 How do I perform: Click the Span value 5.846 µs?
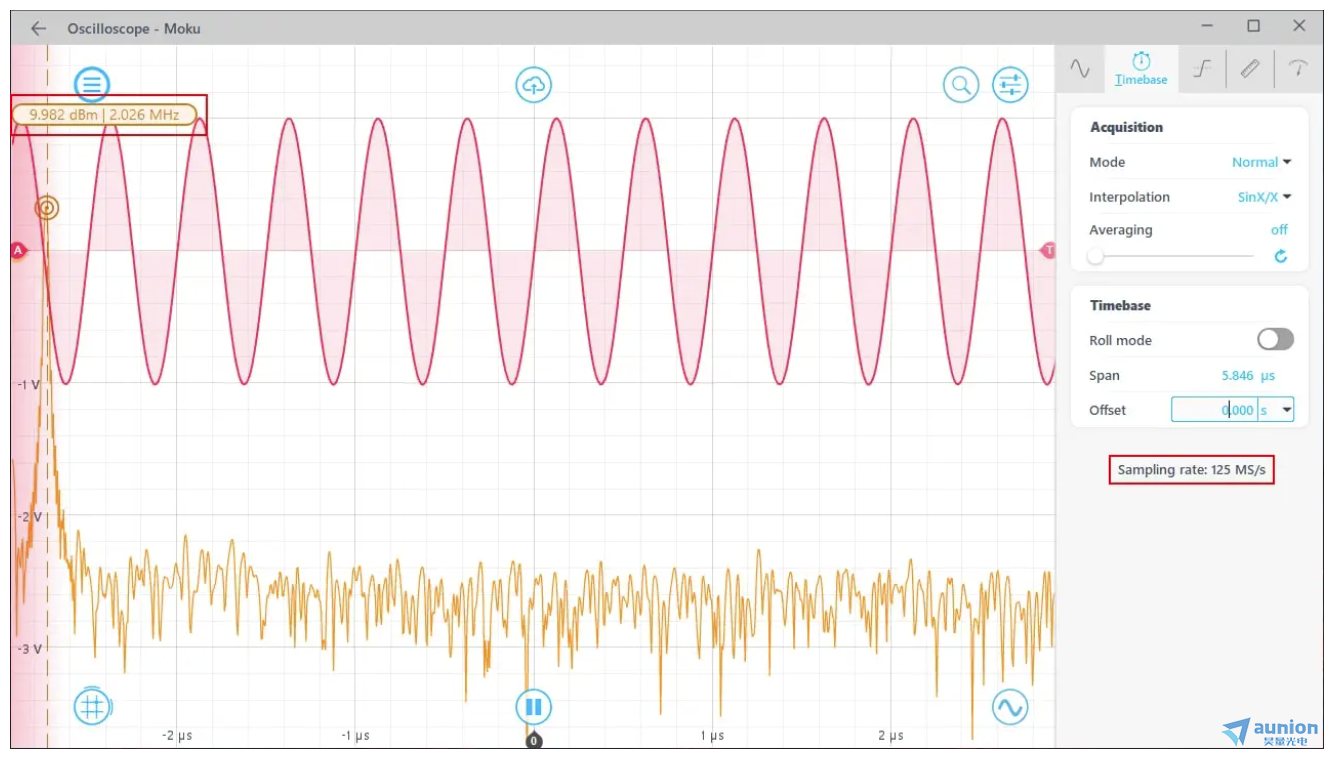1248,376
